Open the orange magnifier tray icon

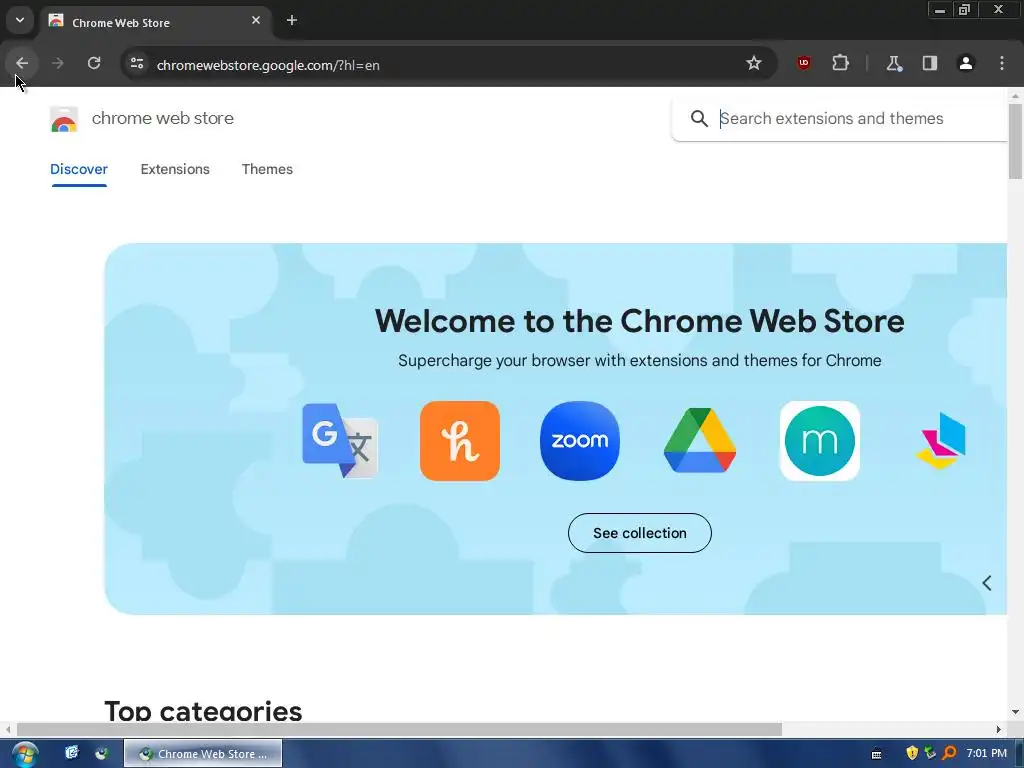[949, 753]
